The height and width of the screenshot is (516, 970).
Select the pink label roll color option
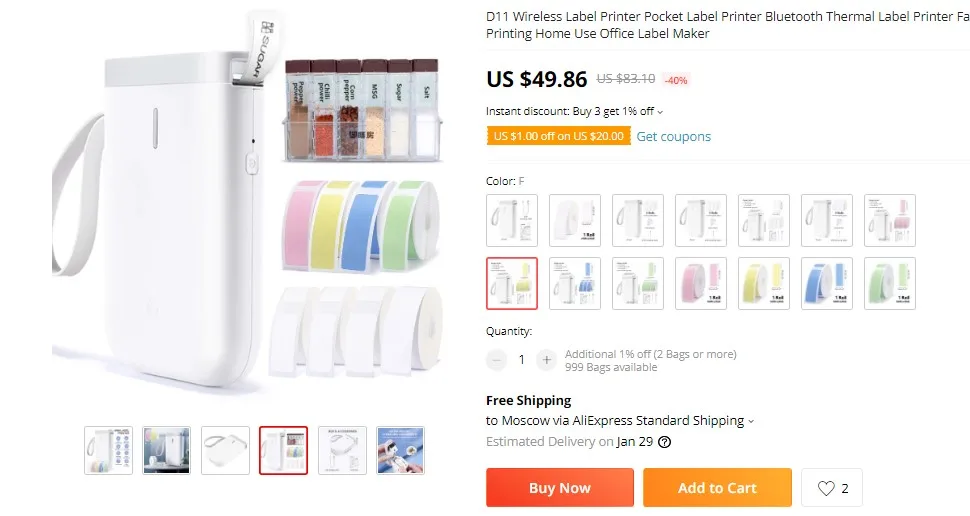click(701, 283)
